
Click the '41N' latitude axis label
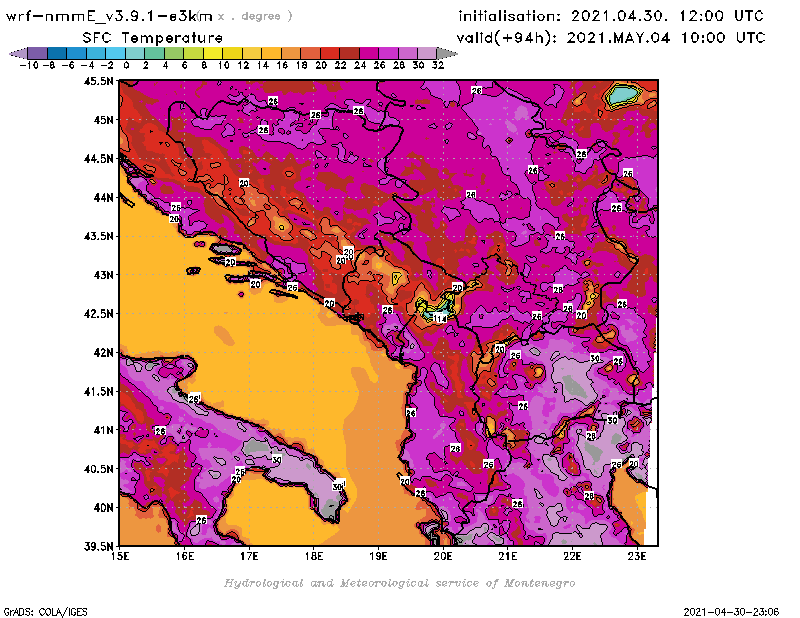pyautogui.click(x=104, y=430)
